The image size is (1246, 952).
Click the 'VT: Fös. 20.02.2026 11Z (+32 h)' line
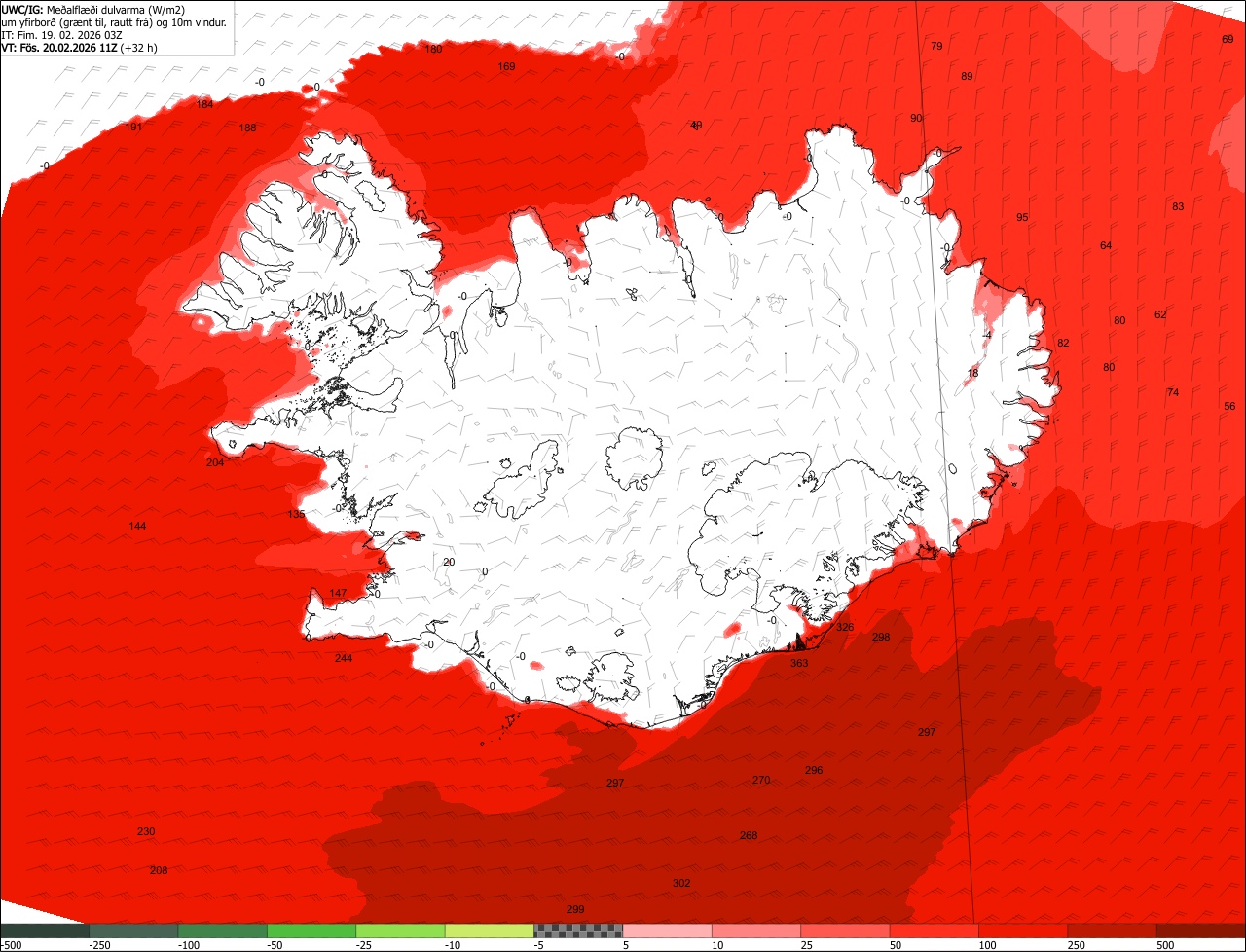click(x=80, y=47)
